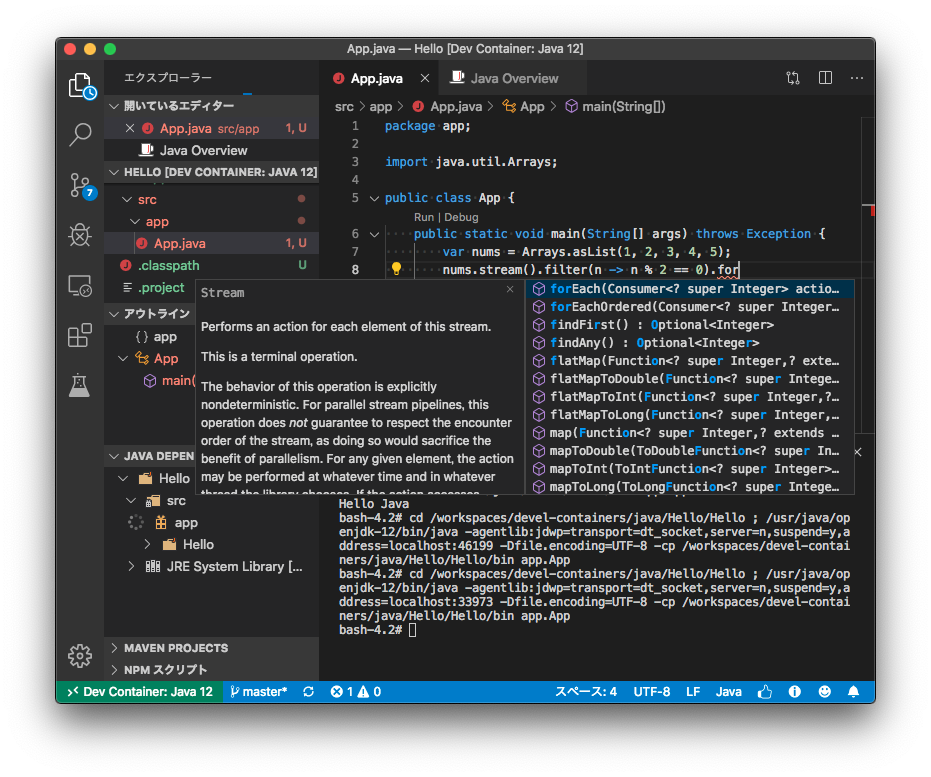Open errors and warnings count in status bar
This screenshot has width=931, height=777.
356,692
